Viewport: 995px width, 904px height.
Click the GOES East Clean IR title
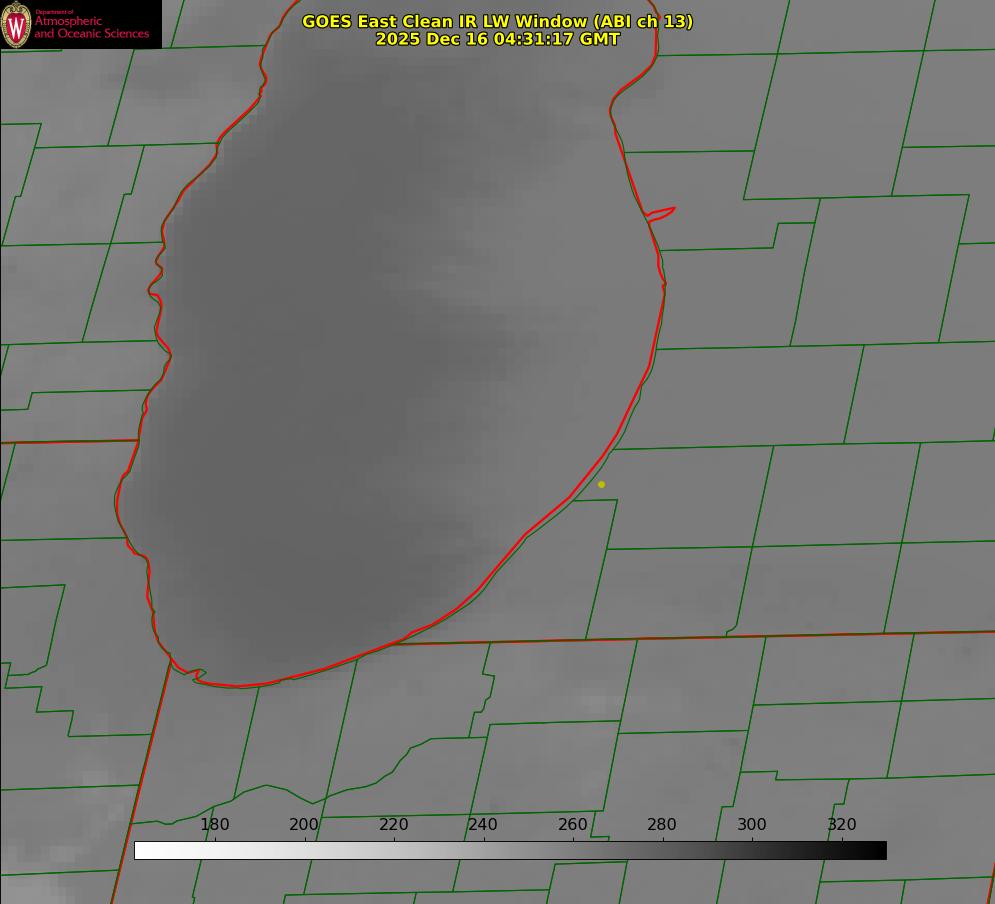click(498, 21)
